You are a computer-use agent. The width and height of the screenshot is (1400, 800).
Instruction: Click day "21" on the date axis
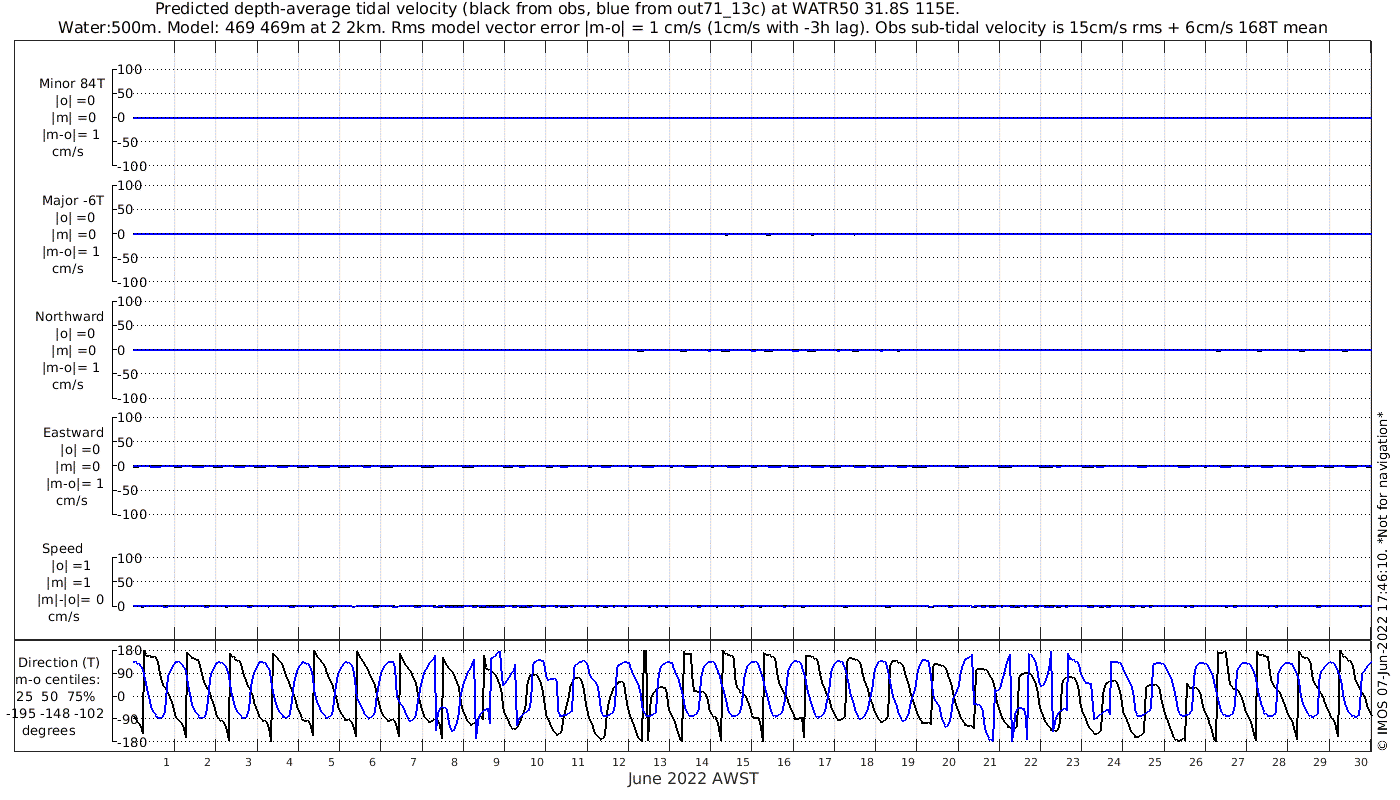click(989, 762)
